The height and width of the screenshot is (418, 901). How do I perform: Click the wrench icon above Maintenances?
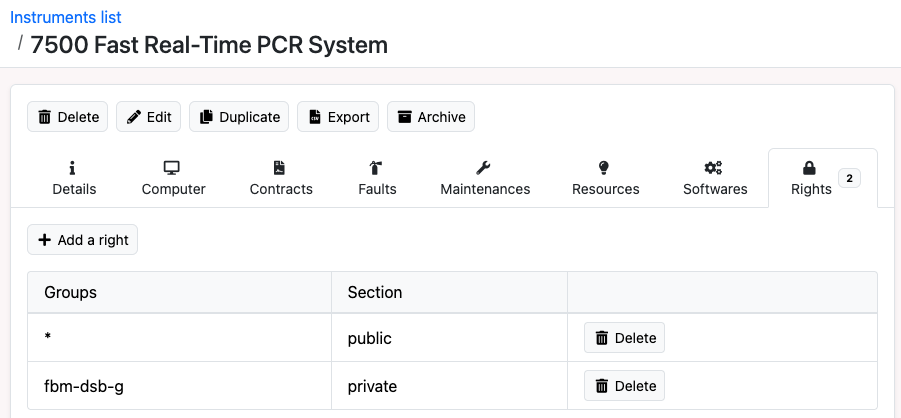coord(483,168)
